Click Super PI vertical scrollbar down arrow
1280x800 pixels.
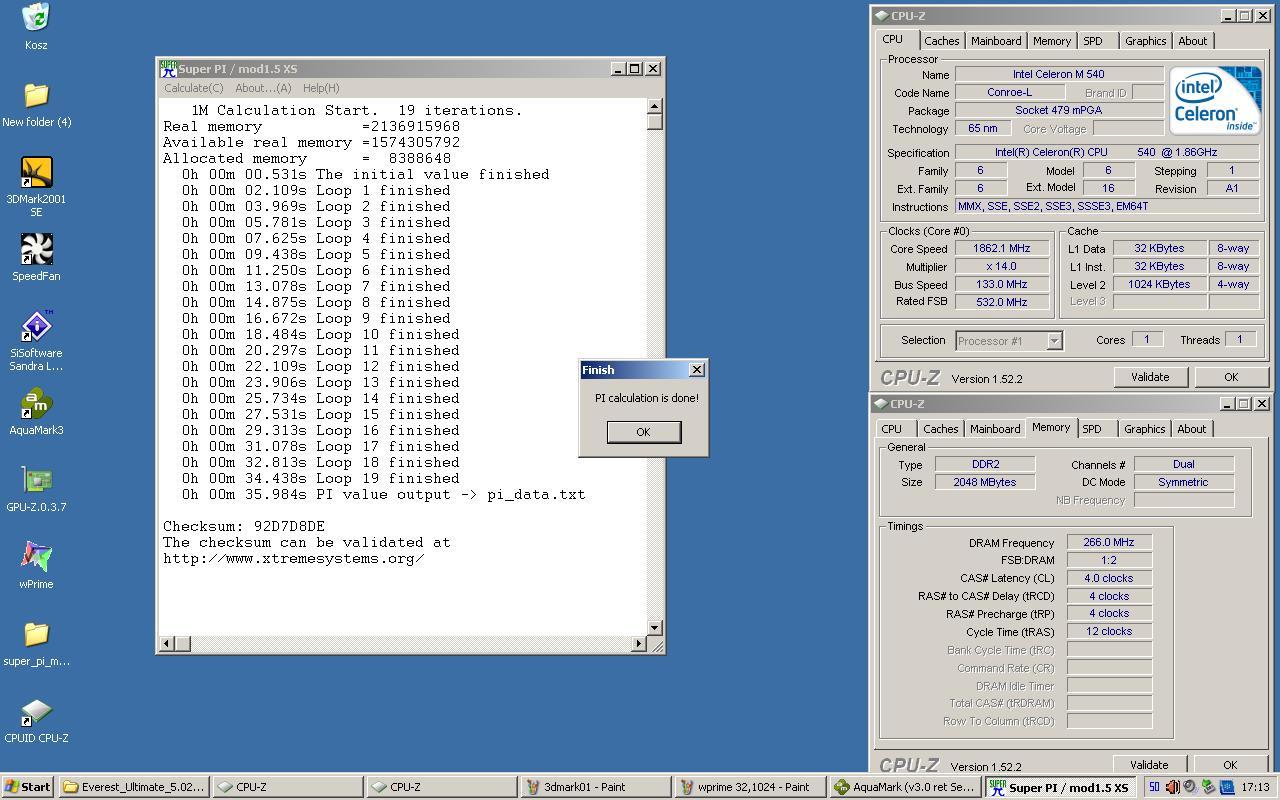[654, 628]
